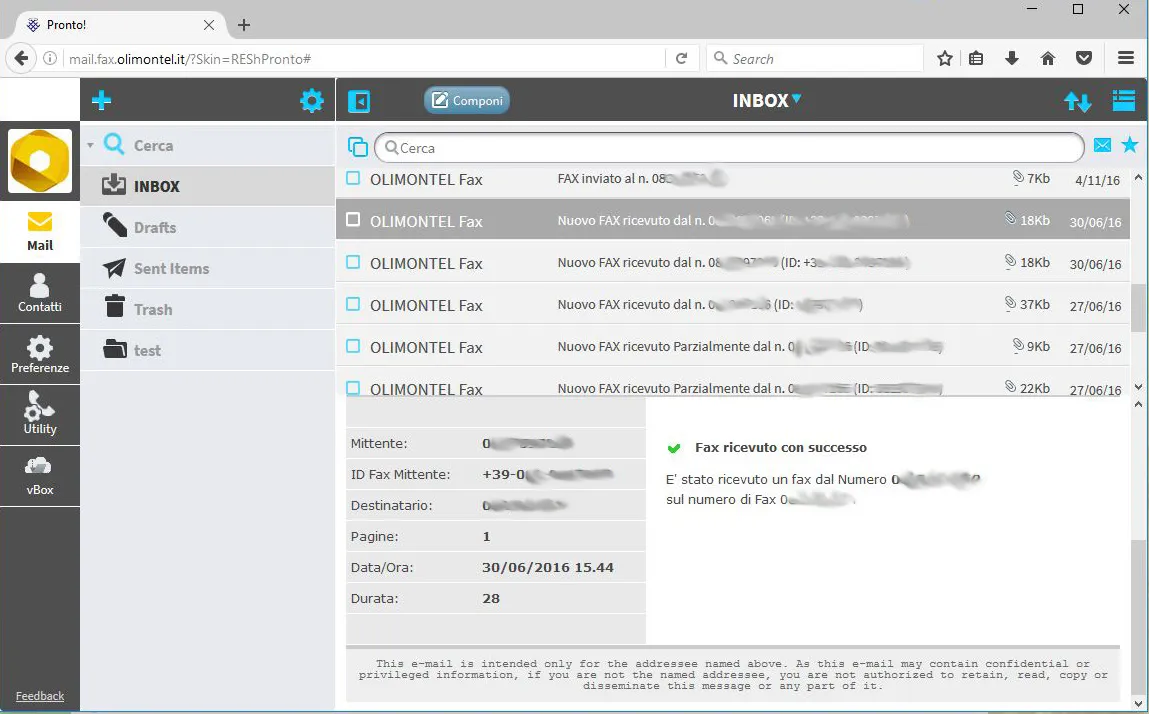Switch to the Contatti section
The width and height of the screenshot is (1149, 714).
40,292
